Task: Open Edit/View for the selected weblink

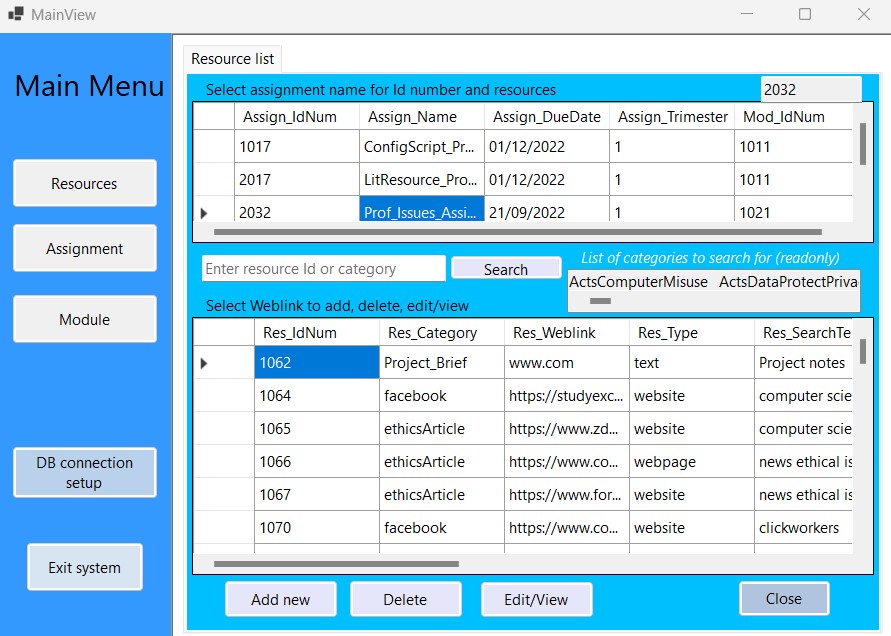Action: pyautogui.click(x=536, y=599)
